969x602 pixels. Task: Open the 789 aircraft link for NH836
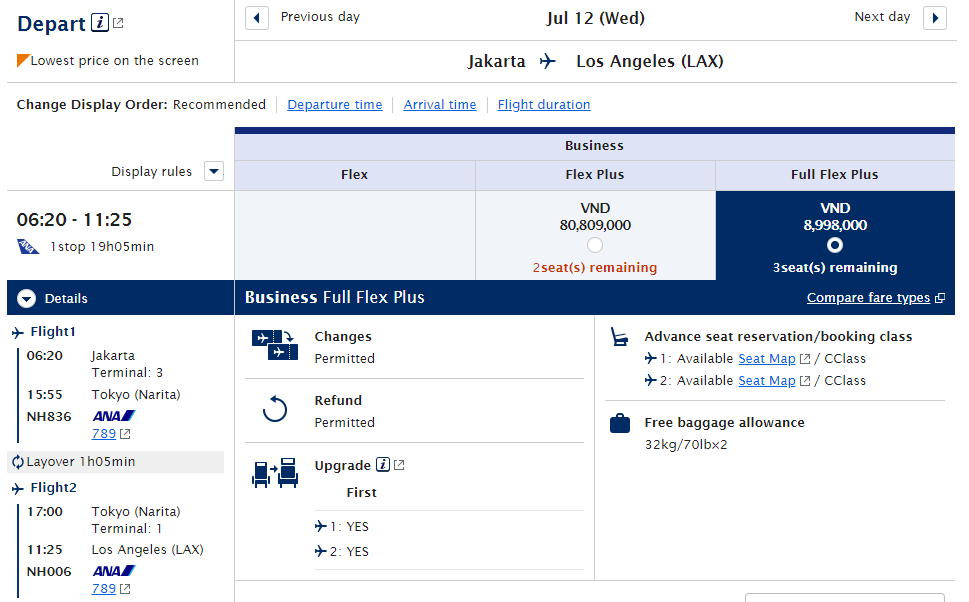104,434
